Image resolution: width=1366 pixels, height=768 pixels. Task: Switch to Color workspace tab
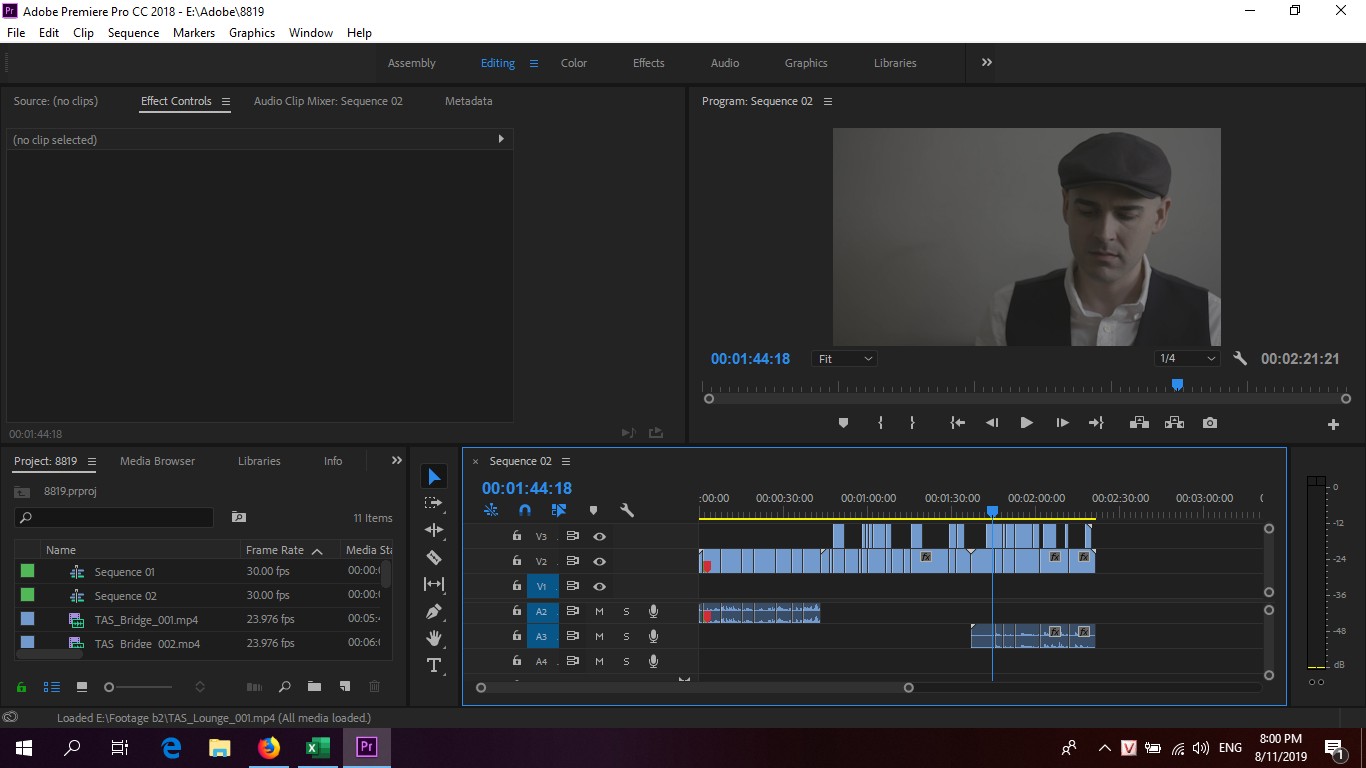pyautogui.click(x=574, y=63)
